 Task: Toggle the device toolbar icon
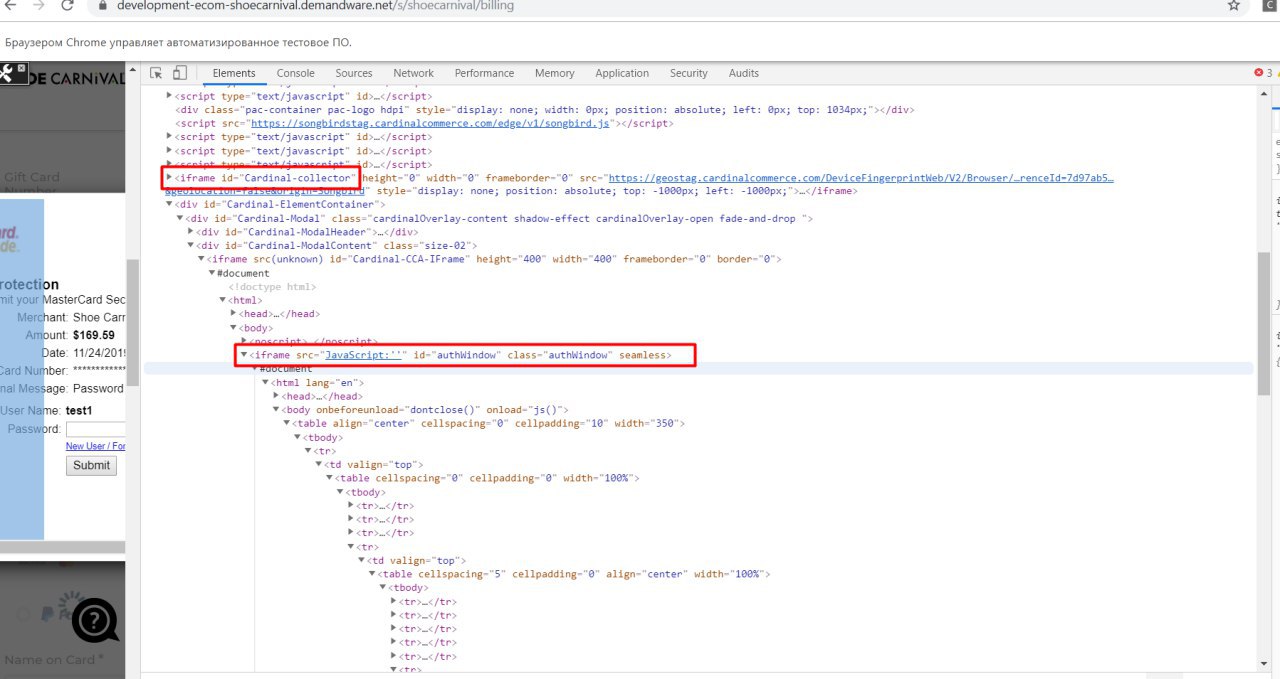click(180, 73)
